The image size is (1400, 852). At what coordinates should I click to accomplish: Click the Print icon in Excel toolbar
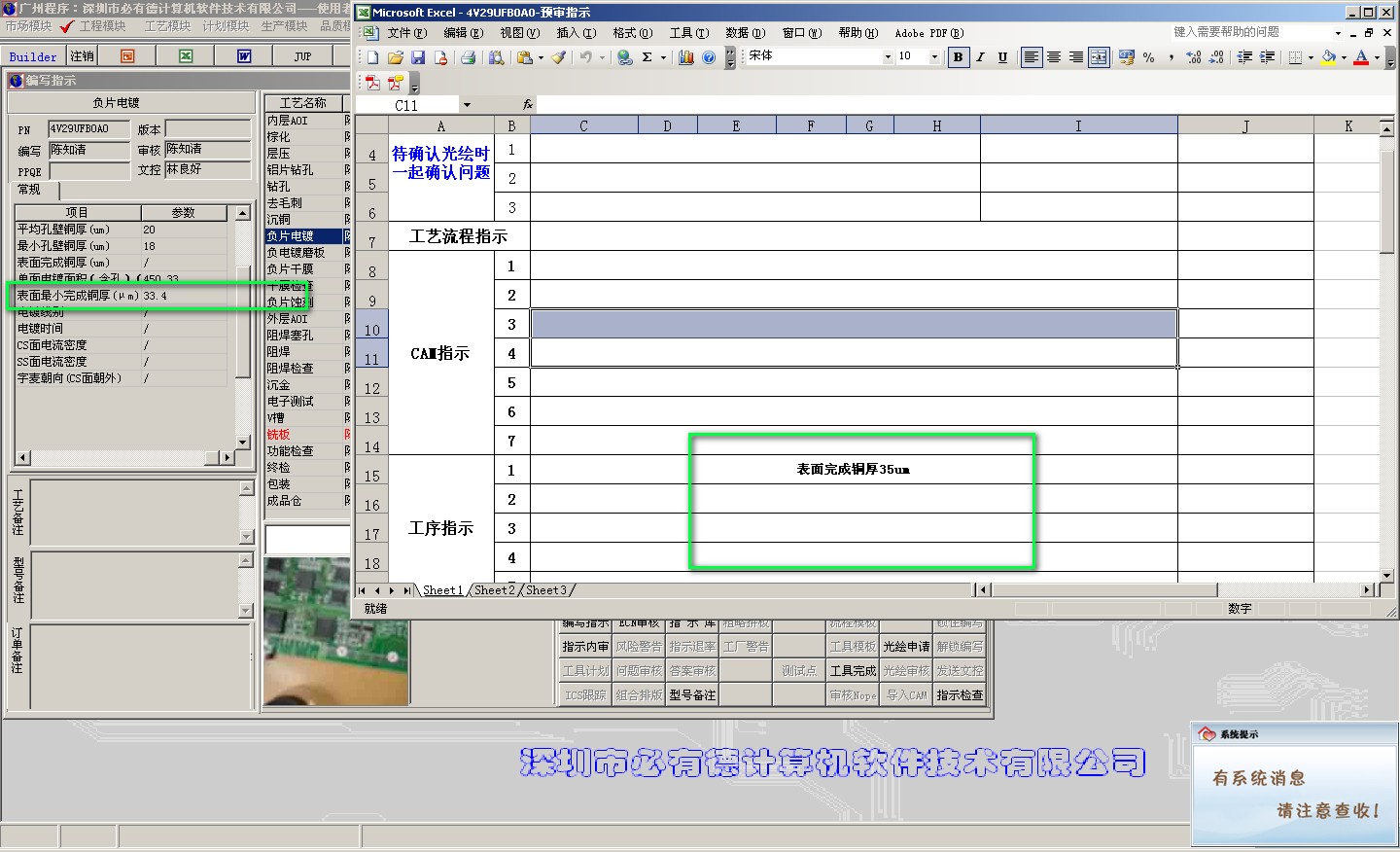(469, 57)
